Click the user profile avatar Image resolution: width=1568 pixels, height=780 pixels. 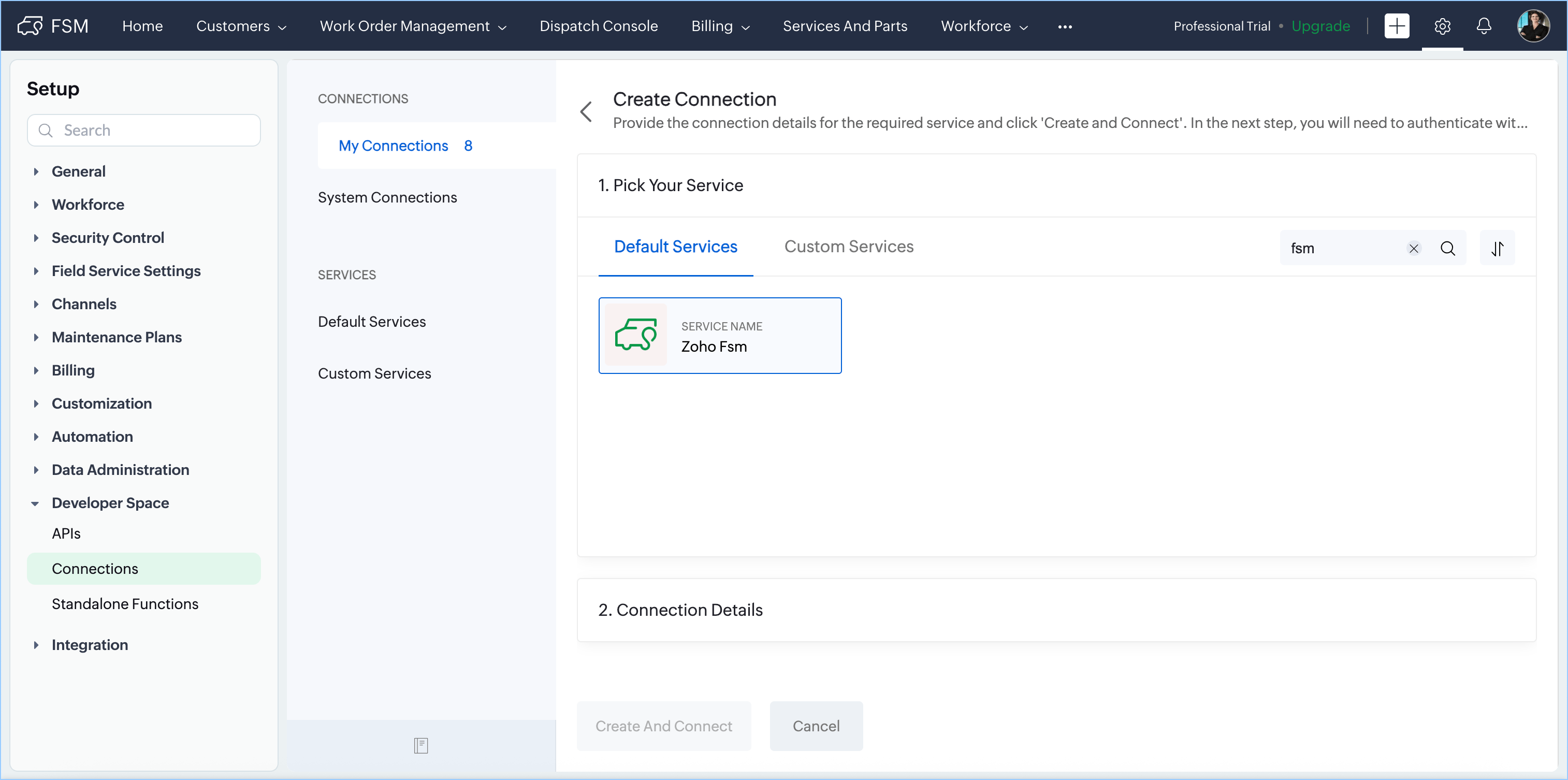1533,26
